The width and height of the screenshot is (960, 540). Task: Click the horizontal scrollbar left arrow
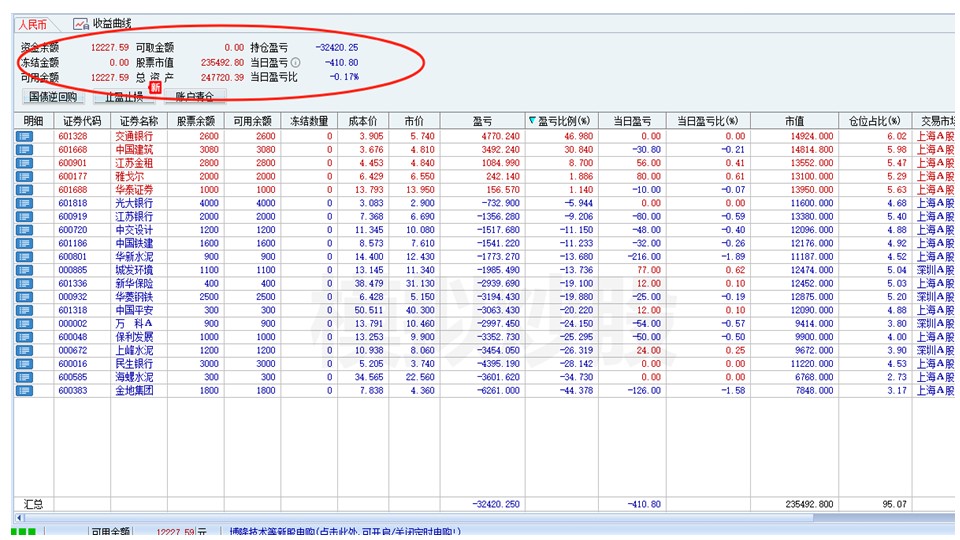click(x=20, y=518)
